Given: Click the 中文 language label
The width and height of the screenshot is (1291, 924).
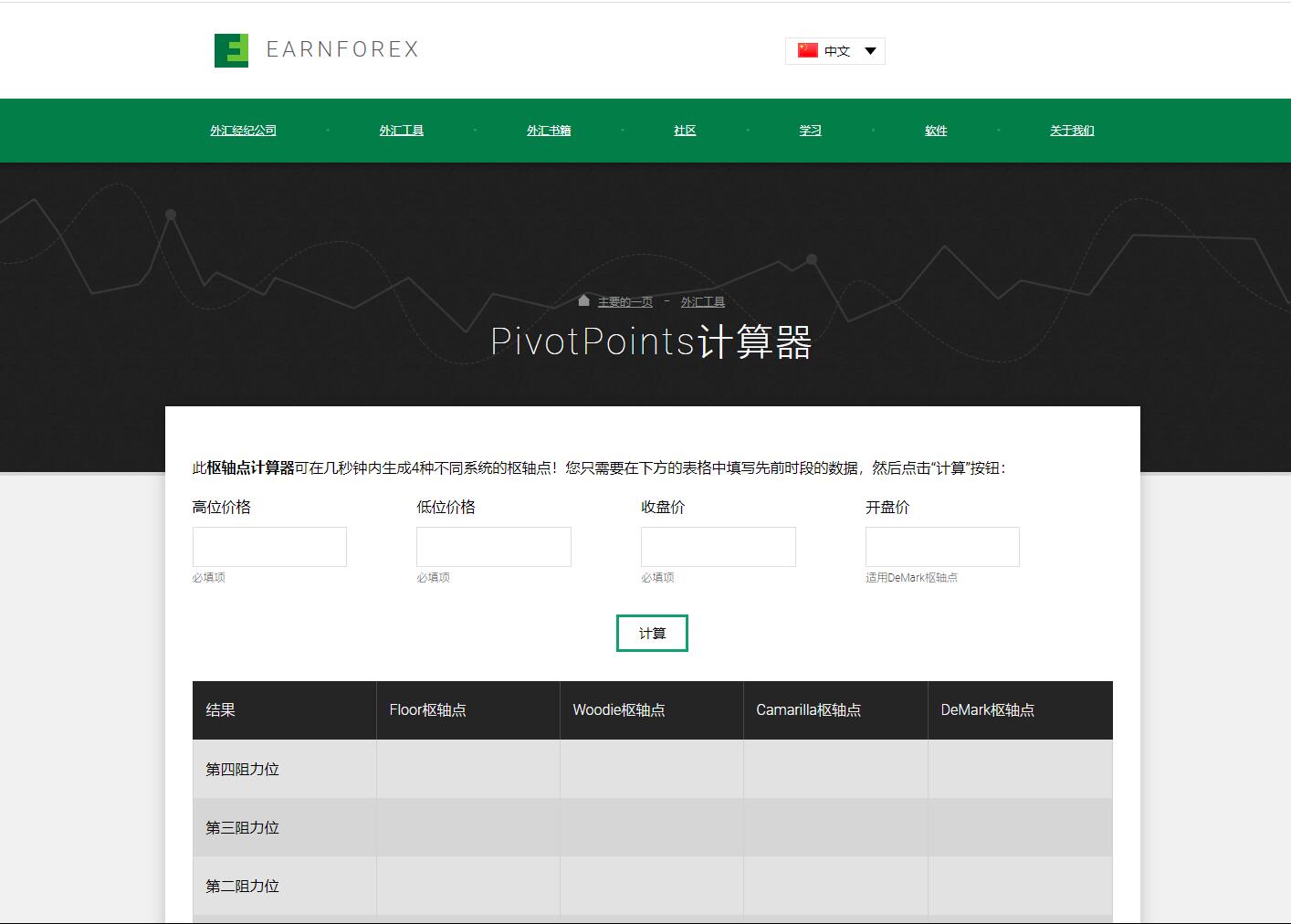Looking at the screenshot, I should tap(837, 51).
